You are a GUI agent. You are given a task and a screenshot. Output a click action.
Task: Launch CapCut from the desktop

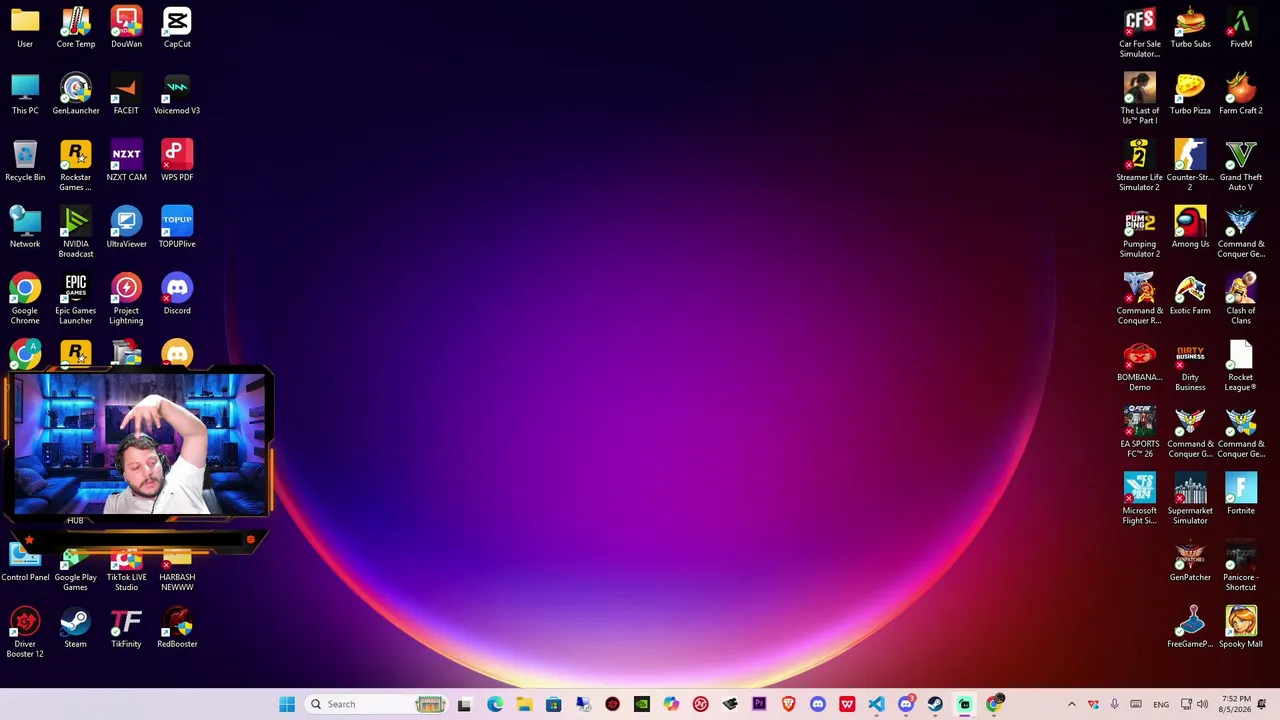pyautogui.click(x=177, y=28)
